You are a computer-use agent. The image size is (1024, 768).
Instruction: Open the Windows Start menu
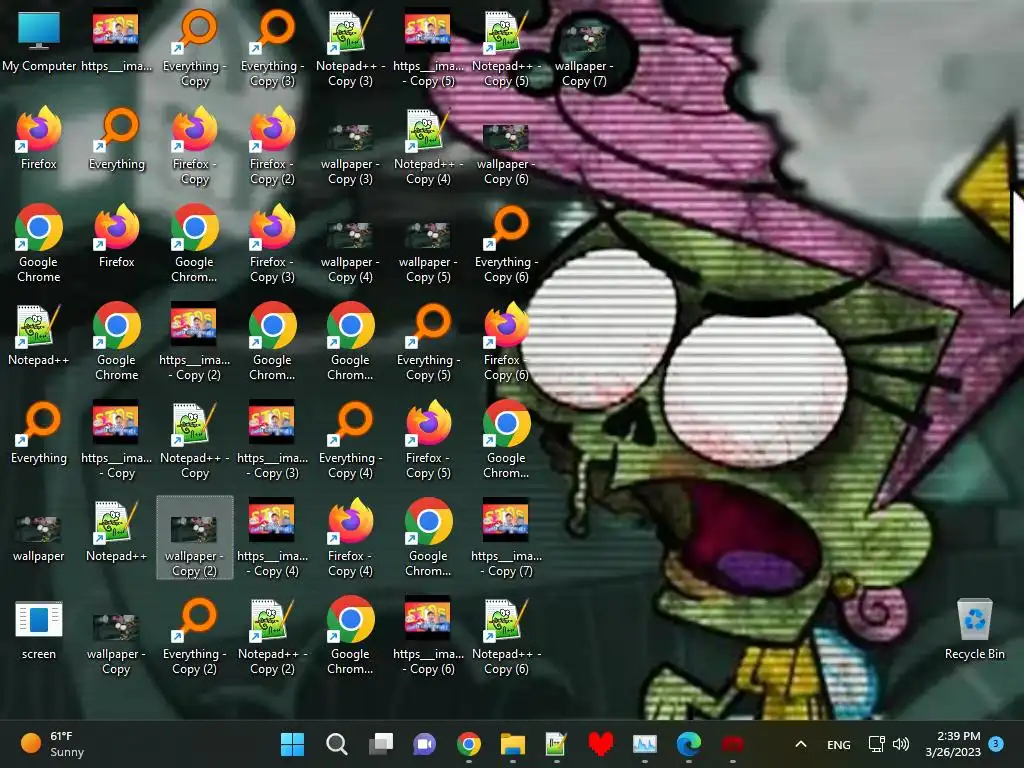click(293, 744)
